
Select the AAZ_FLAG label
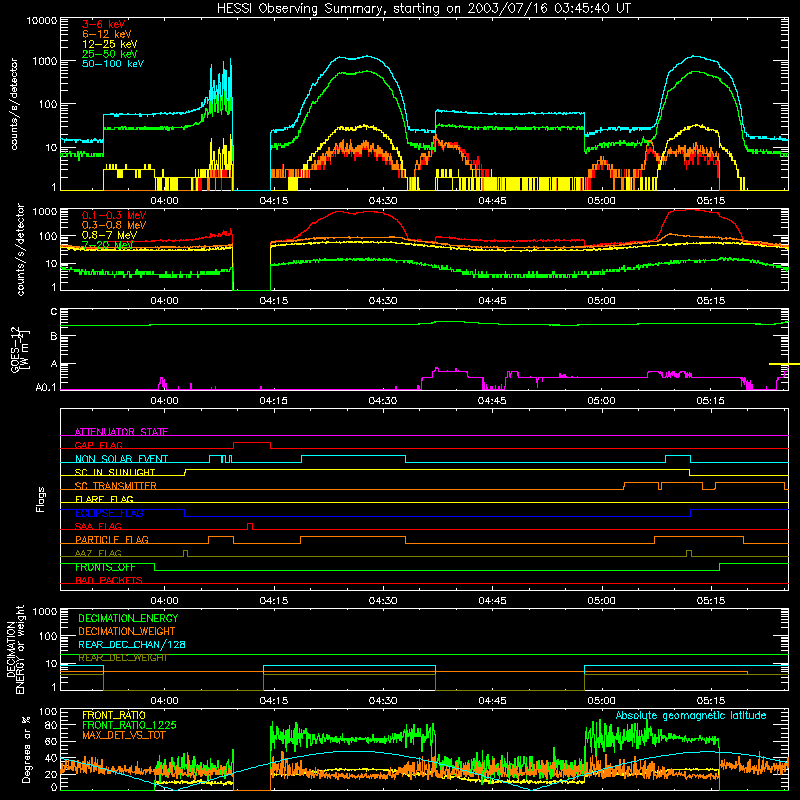(x=98, y=553)
